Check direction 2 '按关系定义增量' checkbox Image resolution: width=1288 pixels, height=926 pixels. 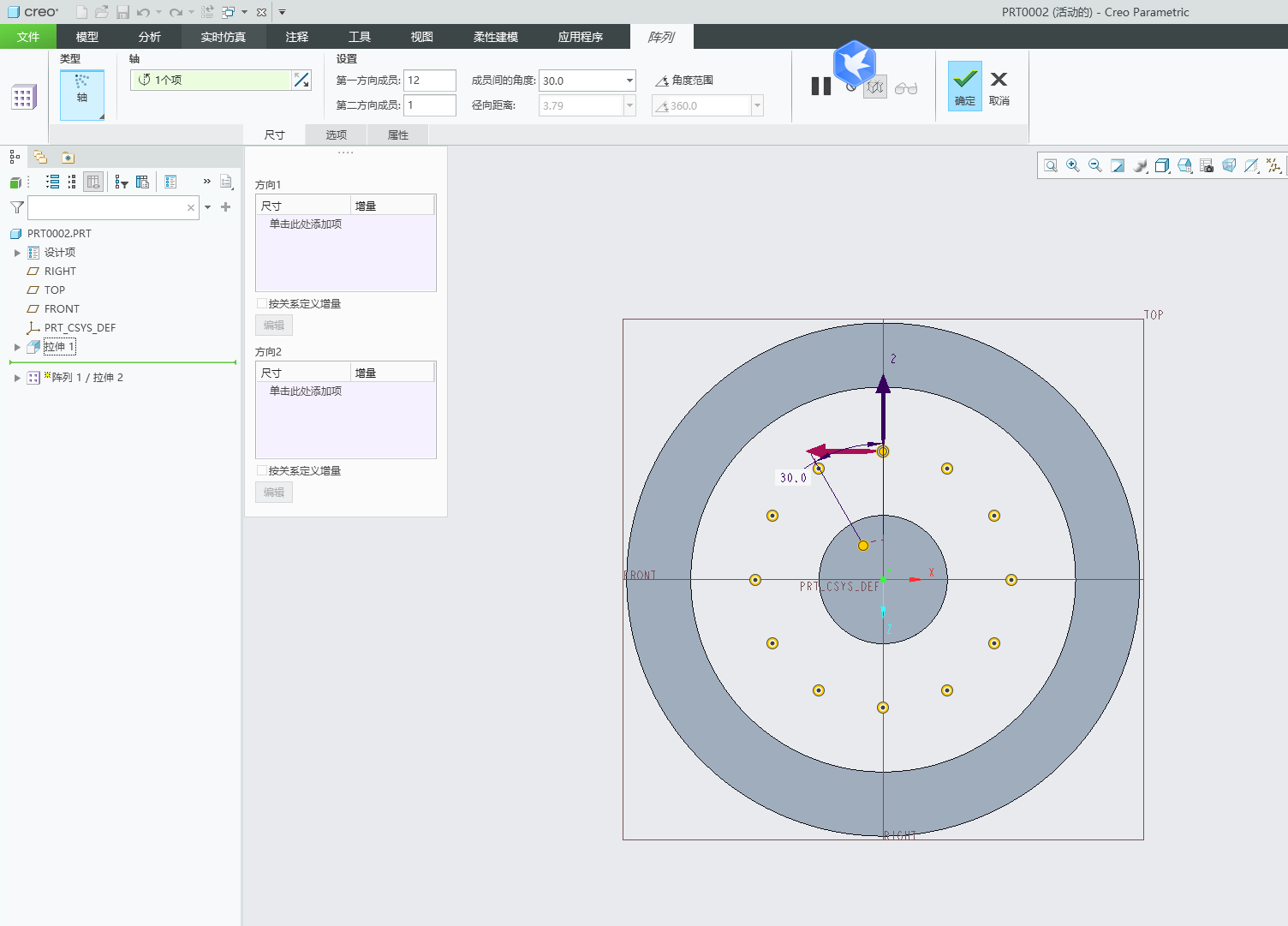[x=262, y=470]
